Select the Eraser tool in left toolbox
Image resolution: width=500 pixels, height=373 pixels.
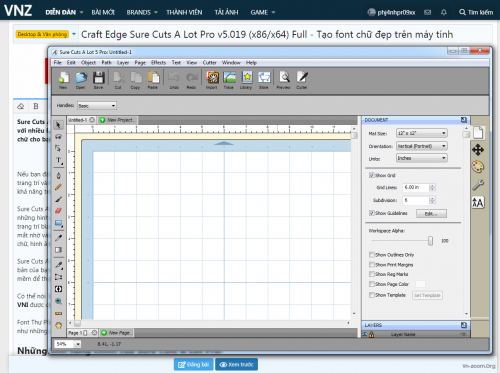(58, 211)
